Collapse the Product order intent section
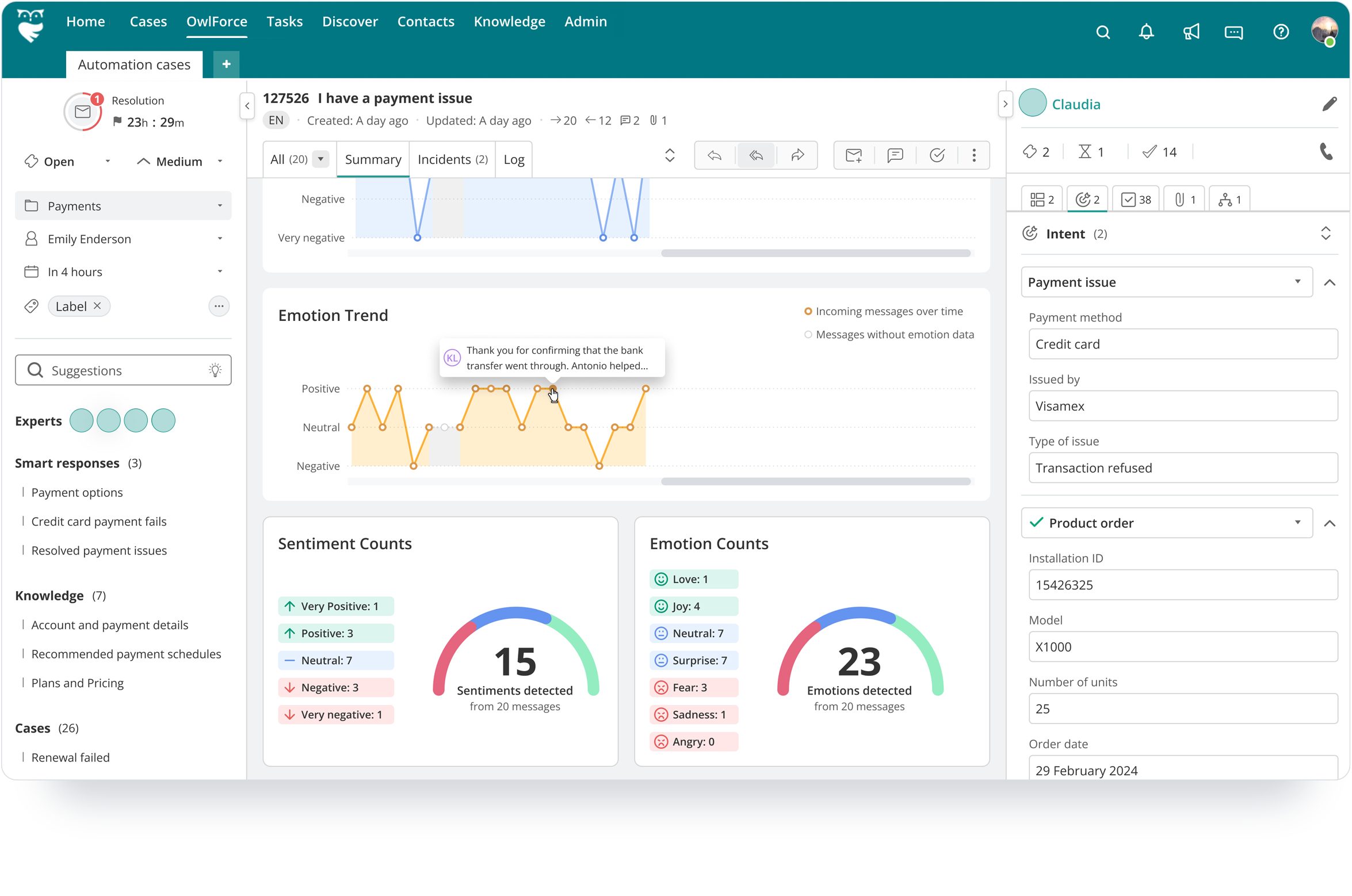This screenshot has width=1352, height=896. 1331,523
